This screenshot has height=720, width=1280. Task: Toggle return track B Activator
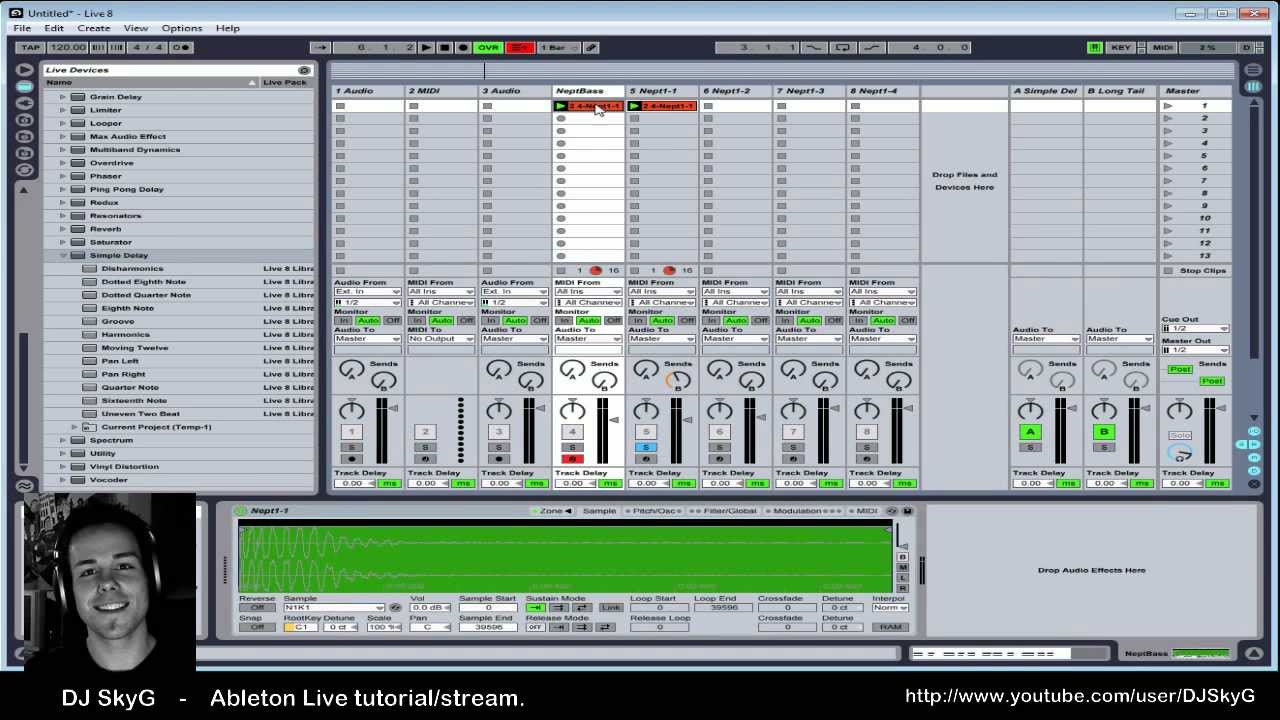click(1103, 432)
